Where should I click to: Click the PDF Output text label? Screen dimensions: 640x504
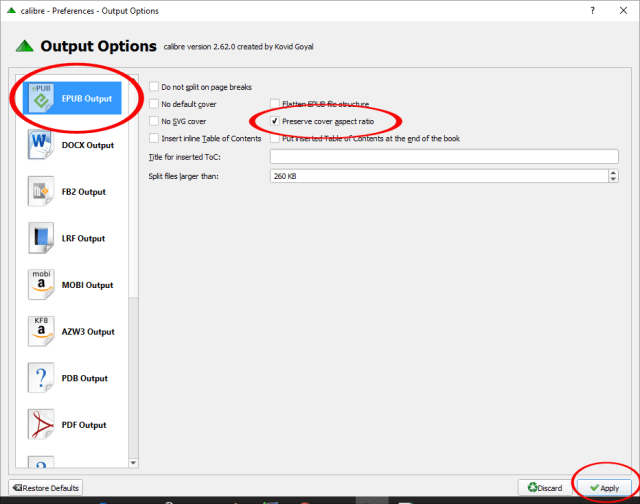(84, 425)
